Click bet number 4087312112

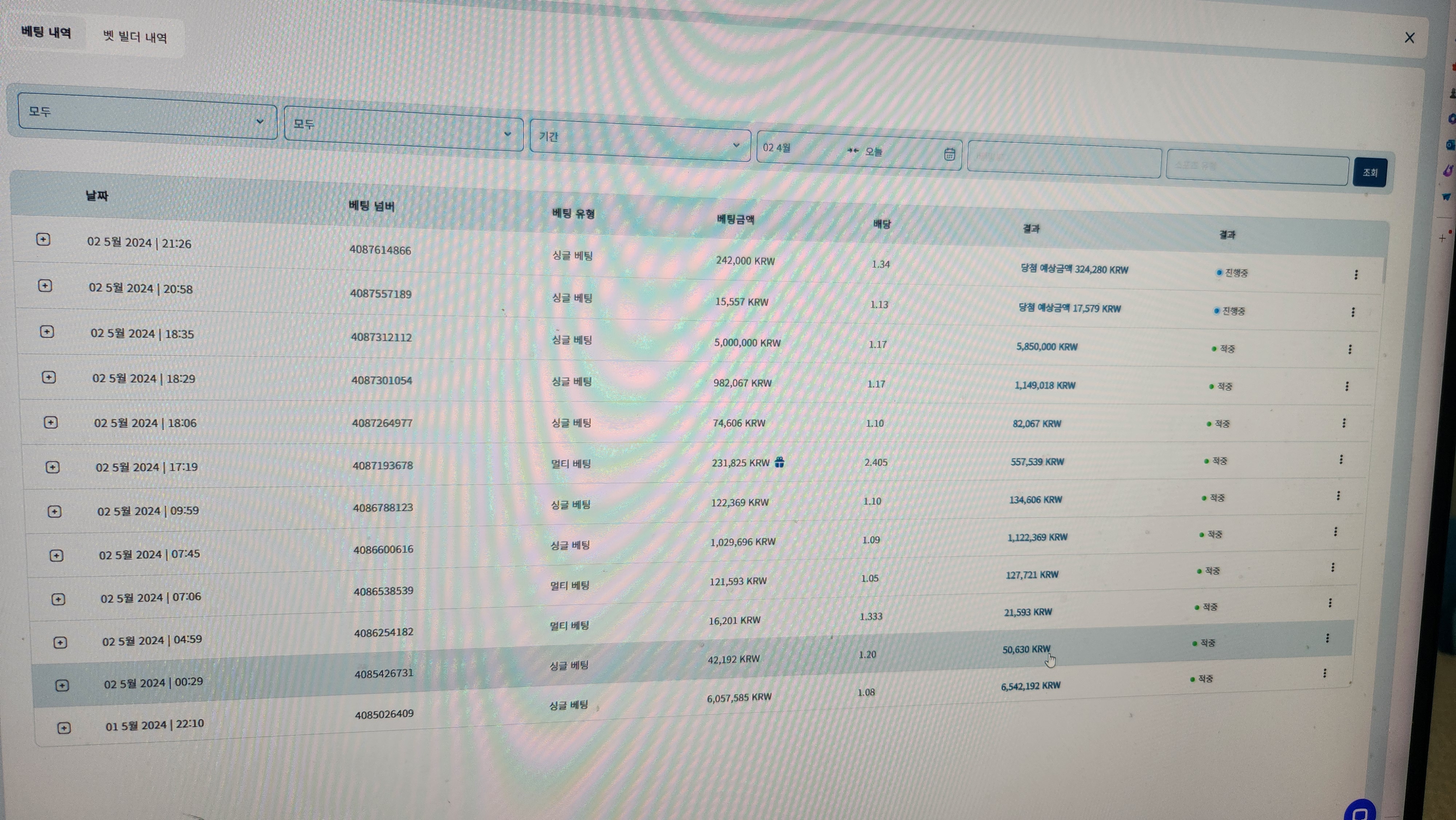[x=381, y=338]
